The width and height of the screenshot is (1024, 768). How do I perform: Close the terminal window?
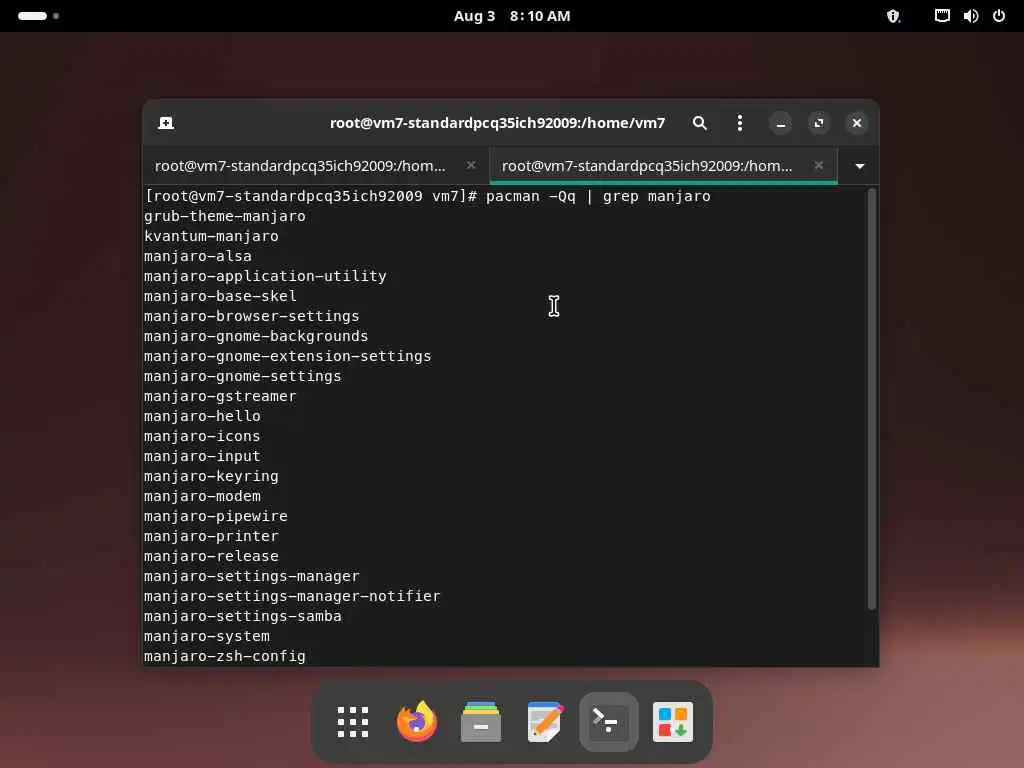coord(857,123)
